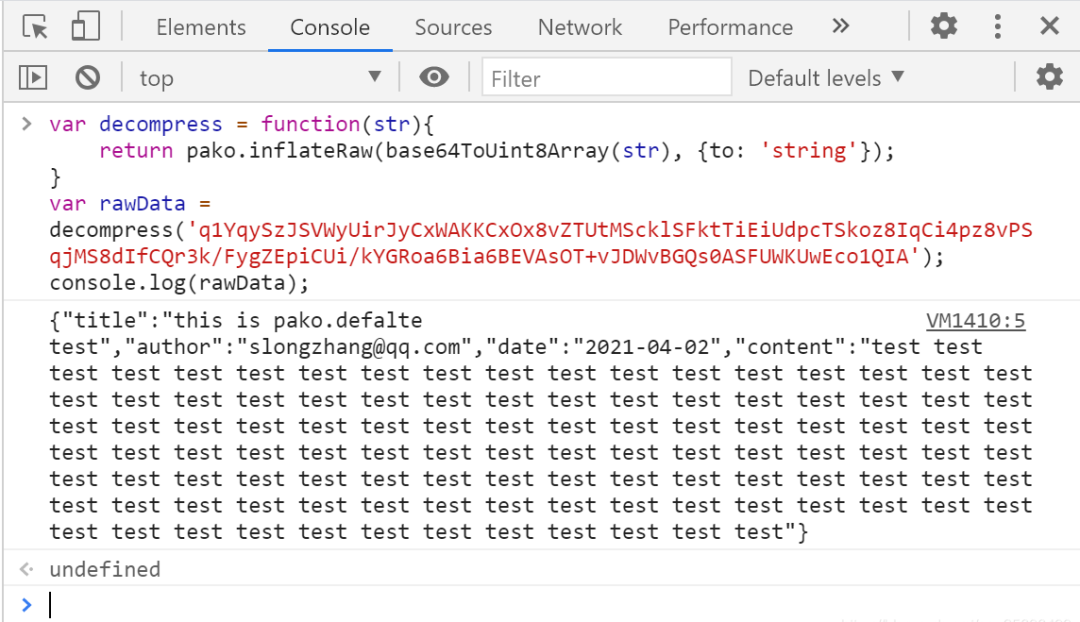Activate the inspect element picker icon
The width and height of the screenshot is (1080, 622).
coord(36,27)
